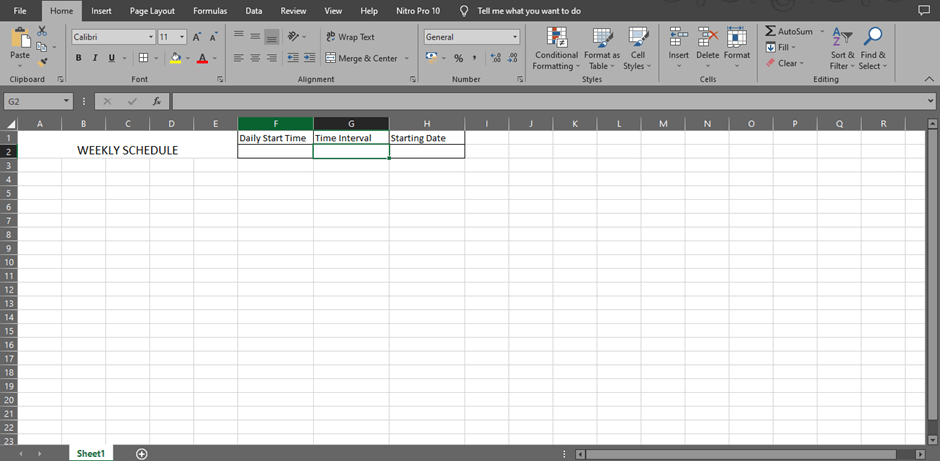Viewport: 940px width, 461px height.
Task: Collapse the ribbon chevron
Action: (929, 79)
